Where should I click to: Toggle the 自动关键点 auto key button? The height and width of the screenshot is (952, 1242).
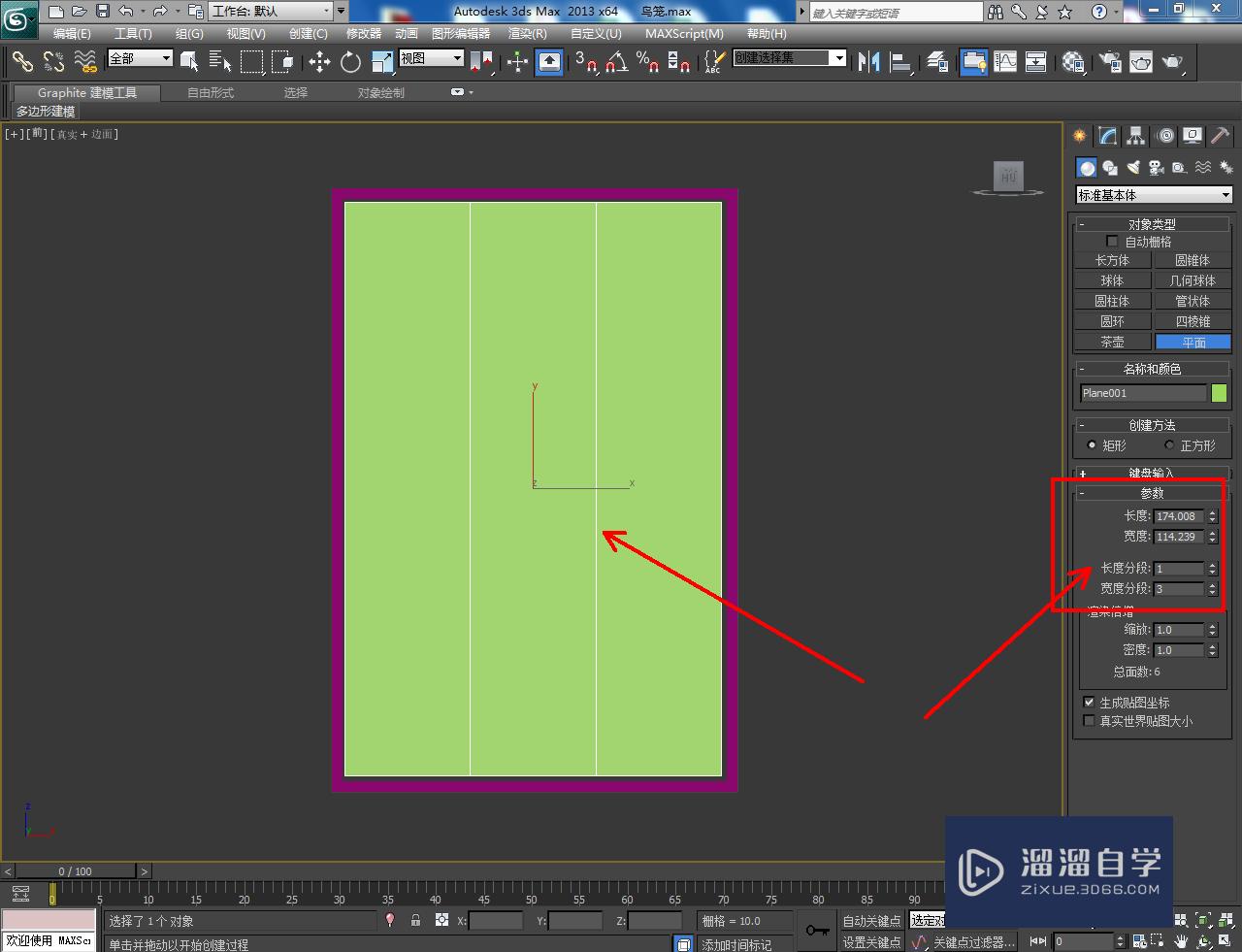pyautogui.click(x=871, y=921)
